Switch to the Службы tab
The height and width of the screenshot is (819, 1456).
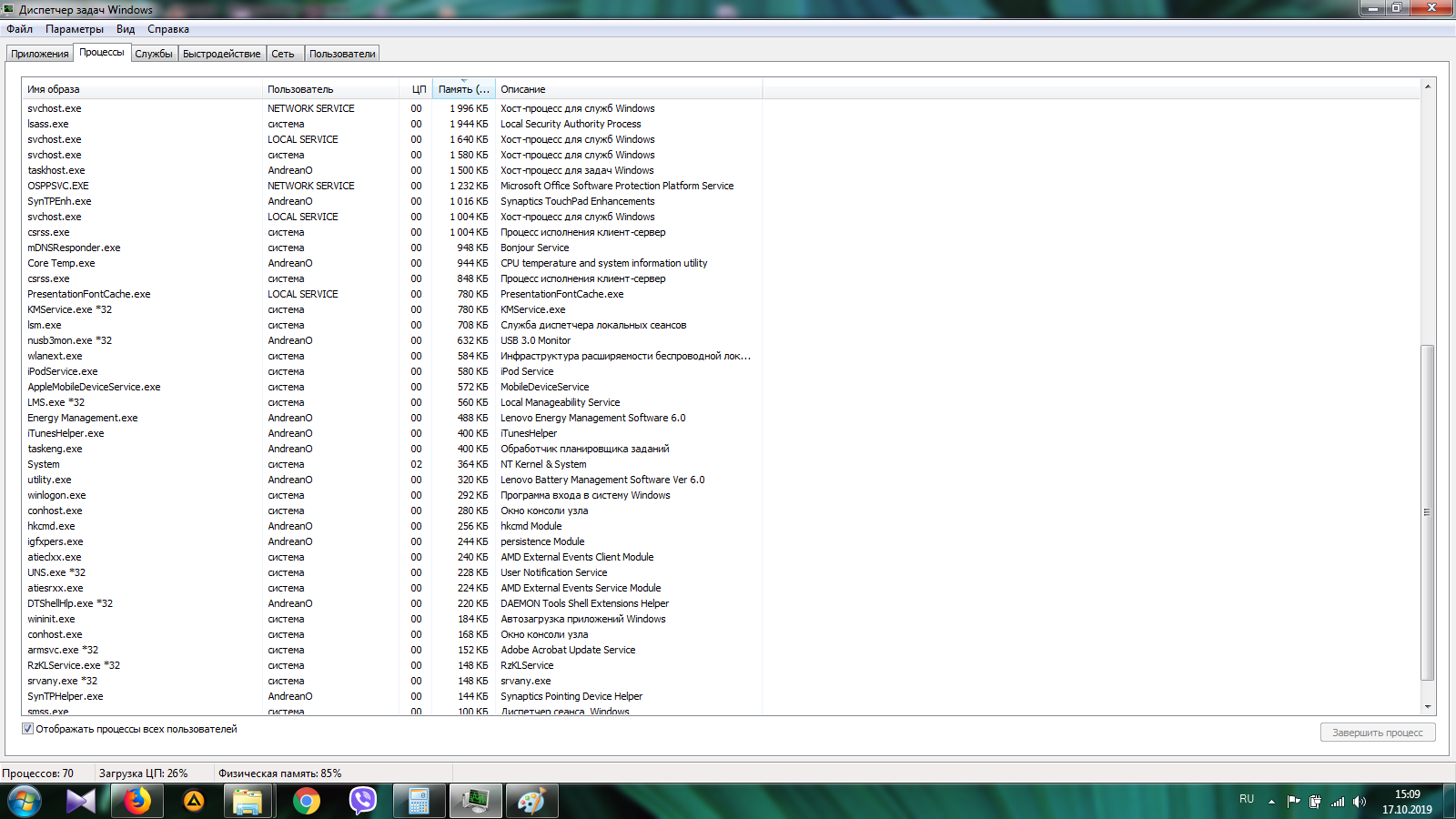[x=154, y=54]
